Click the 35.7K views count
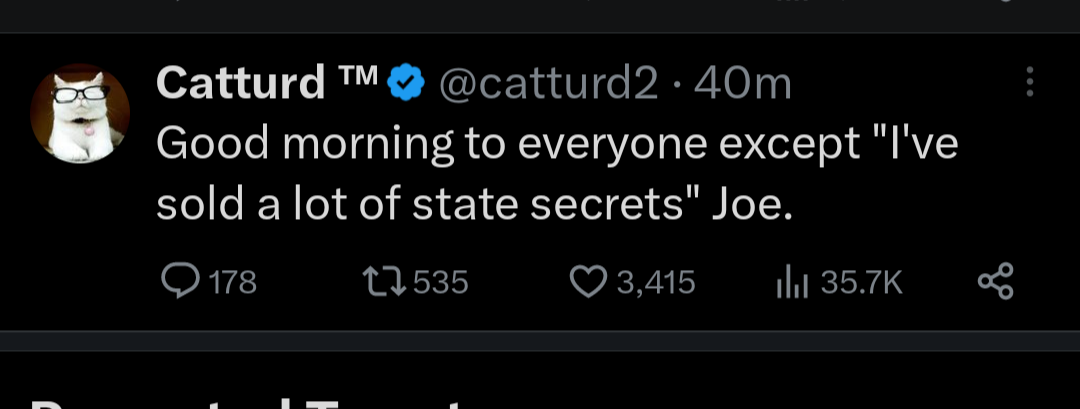Viewport: 1080px width, 409px height. [x=861, y=284]
